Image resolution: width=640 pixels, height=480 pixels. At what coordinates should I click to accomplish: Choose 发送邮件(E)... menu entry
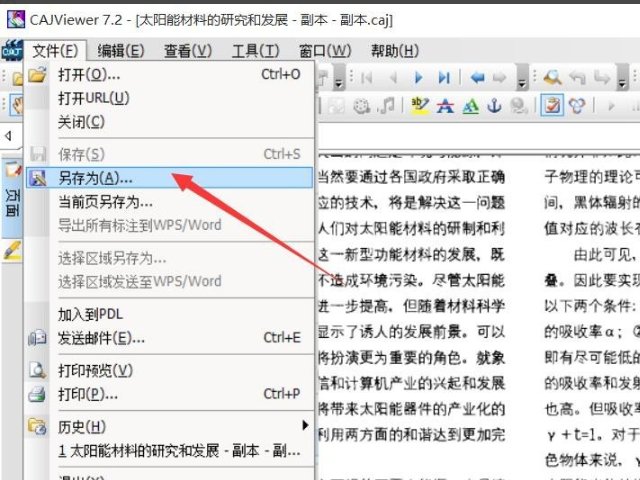coord(169,338)
